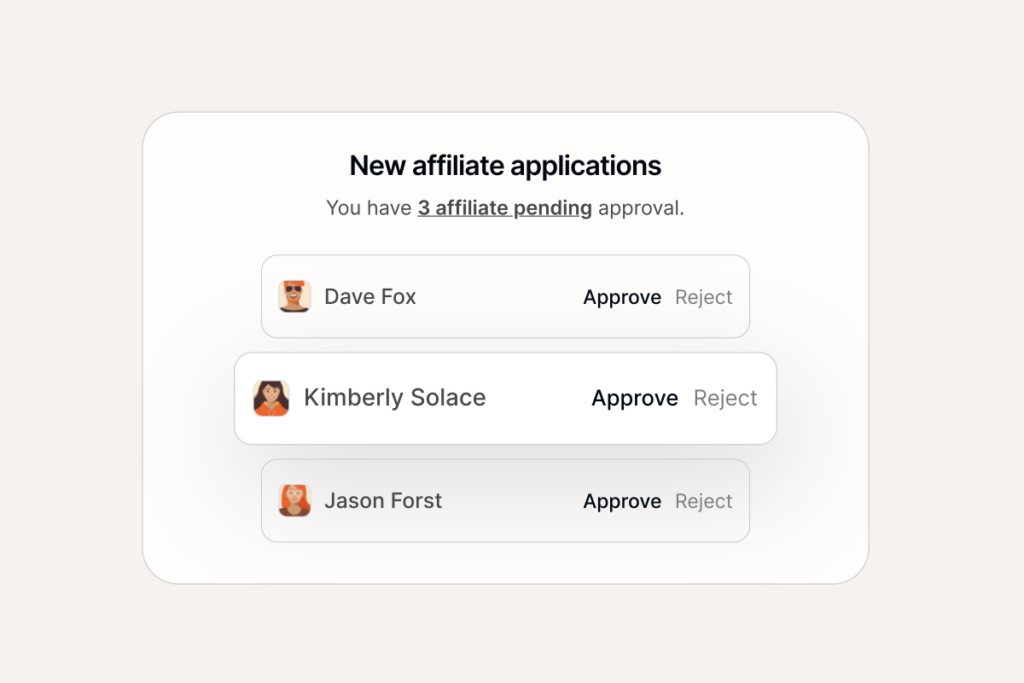The width and height of the screenshot is (1024, 683).
Task: Reject Jason Forst's affiliate application
Action: (703, 500)
